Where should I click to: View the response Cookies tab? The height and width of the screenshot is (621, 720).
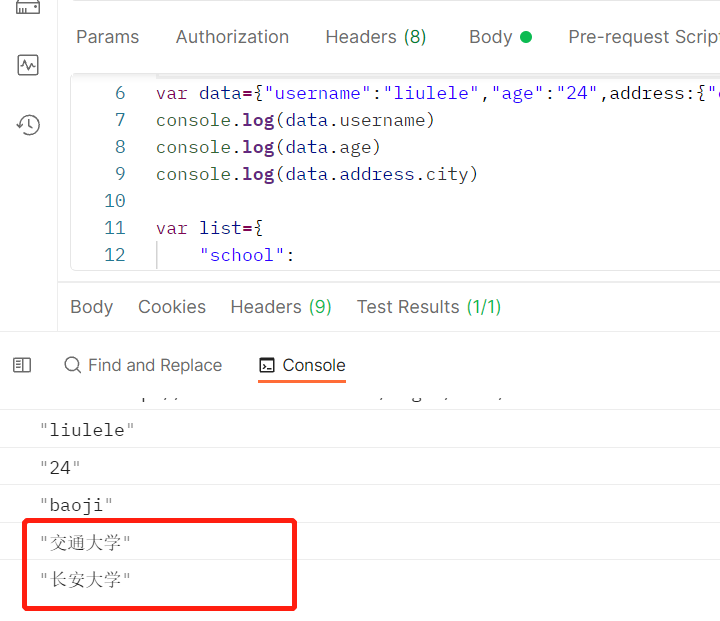point(172,307)
